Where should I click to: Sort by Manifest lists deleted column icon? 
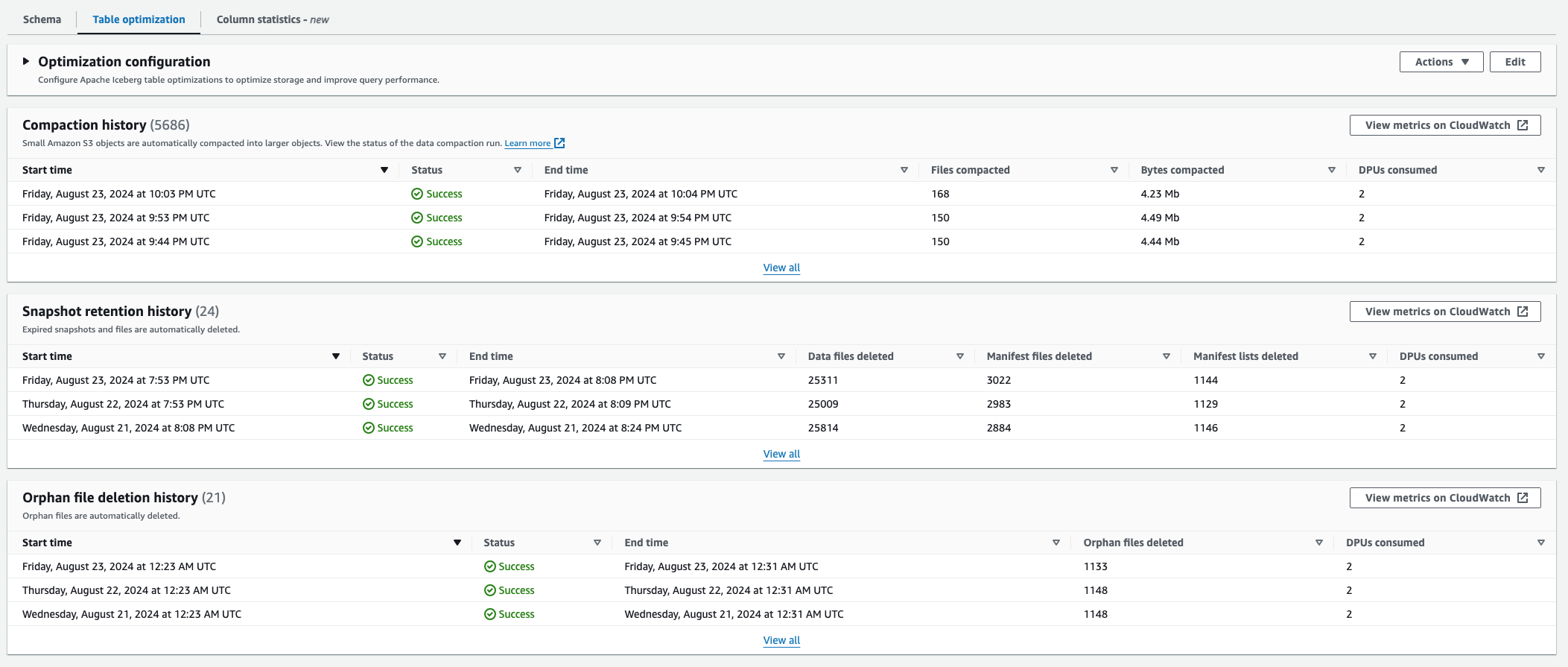pyautogui.click(x=1373, y=356)
